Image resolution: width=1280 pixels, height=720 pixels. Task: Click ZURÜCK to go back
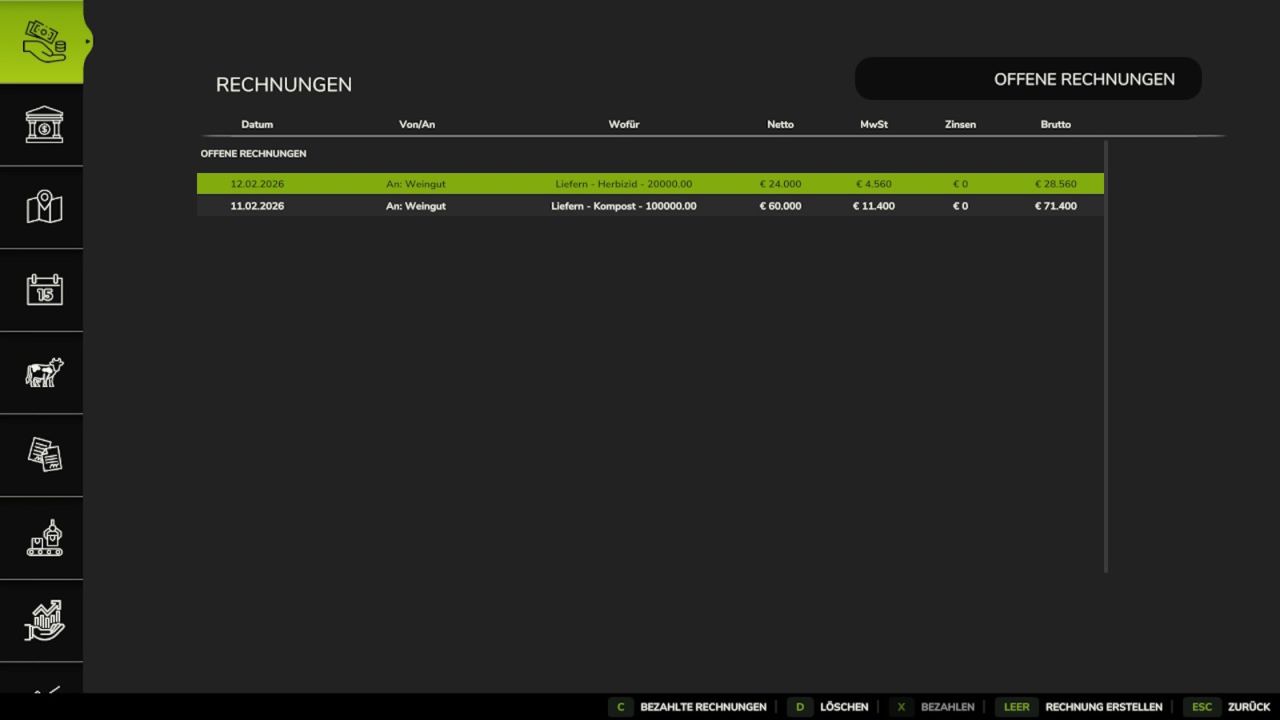tap(1250, 706)
